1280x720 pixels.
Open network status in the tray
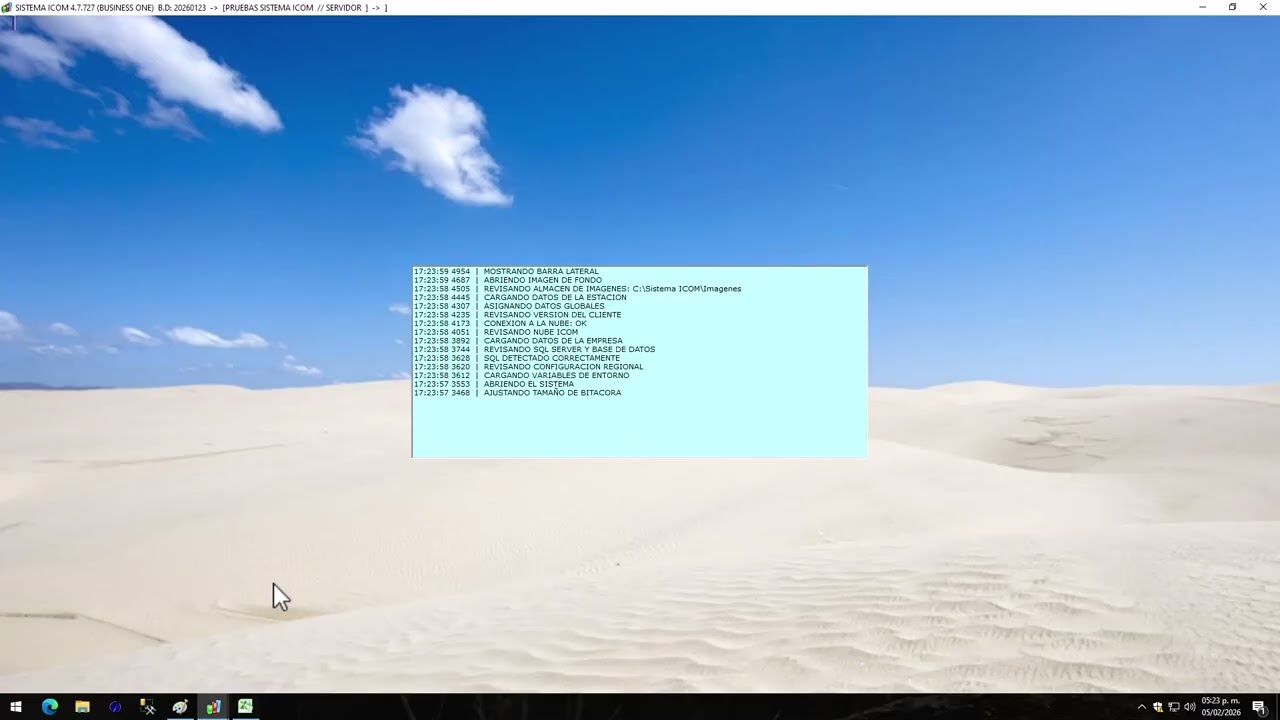(x=1174, y=707)
